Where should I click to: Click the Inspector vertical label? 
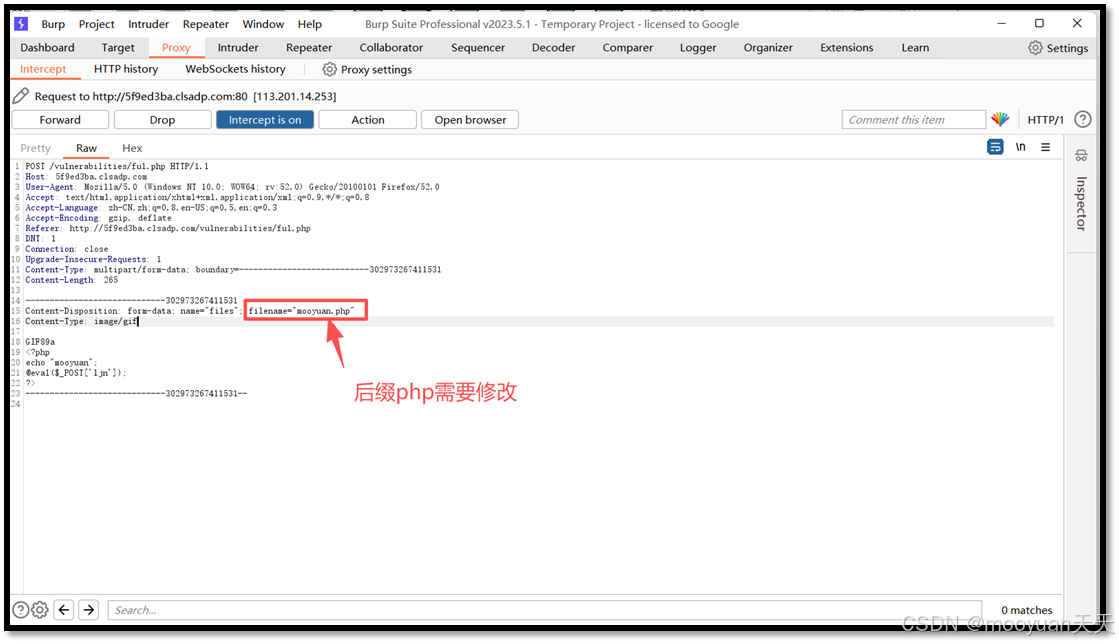tap(1081, 203)
